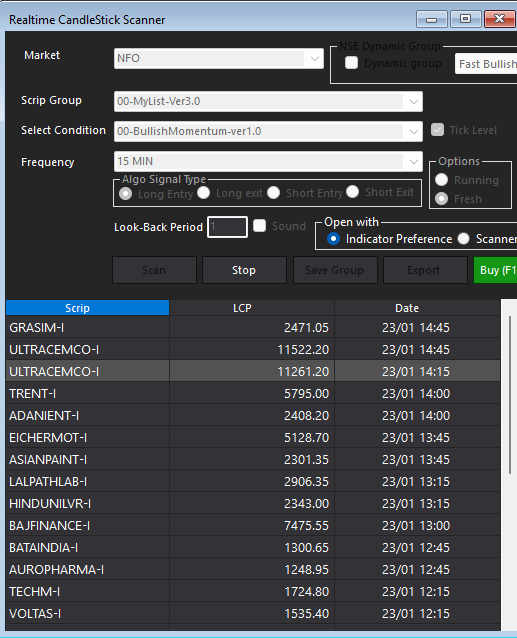Minimize the Realtime CandleStick Scanner window
The image size is (517, 638).
coord(432,19)
